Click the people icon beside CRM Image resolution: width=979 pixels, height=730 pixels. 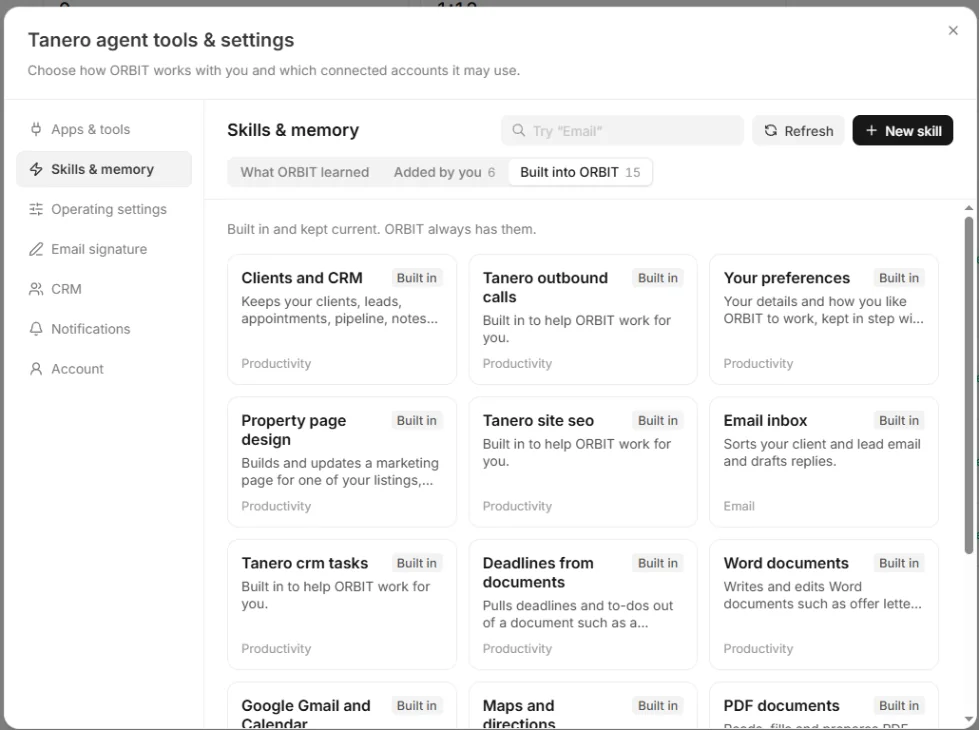36,289
